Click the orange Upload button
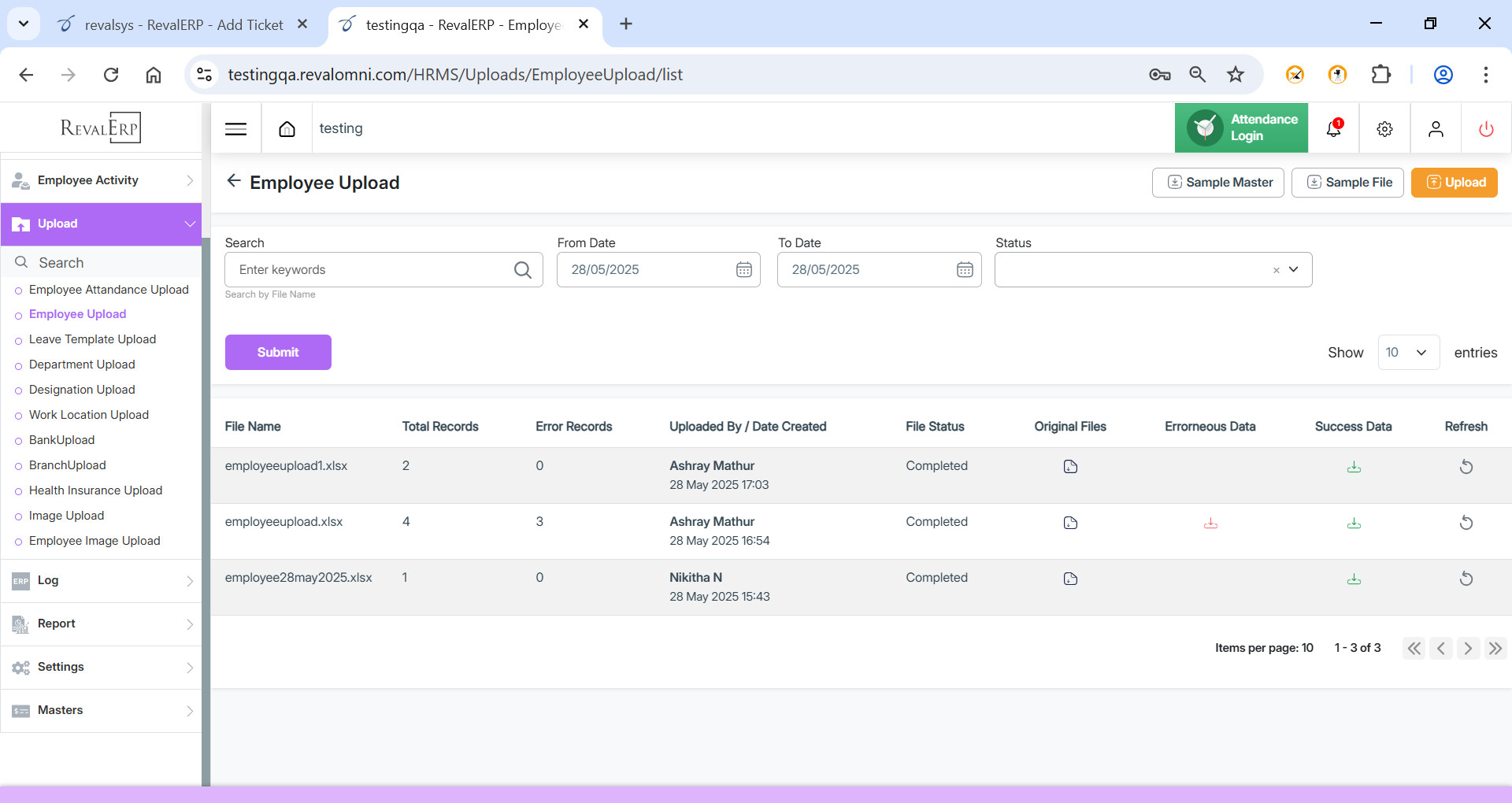The height and width of the screenshot is (803, 1512). pyautogui.click(x=1454, y=183)
